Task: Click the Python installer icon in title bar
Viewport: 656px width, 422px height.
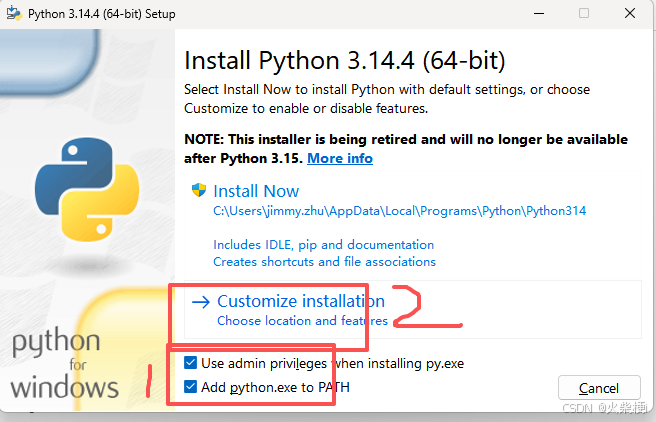Action: point(14,13)
